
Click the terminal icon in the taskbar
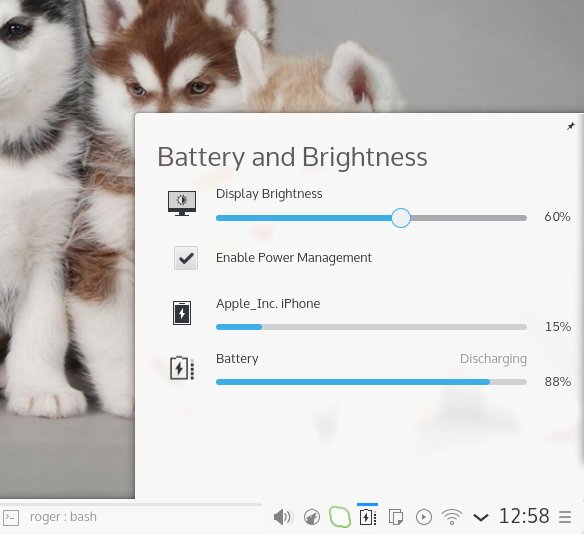(x=11, y=518)
